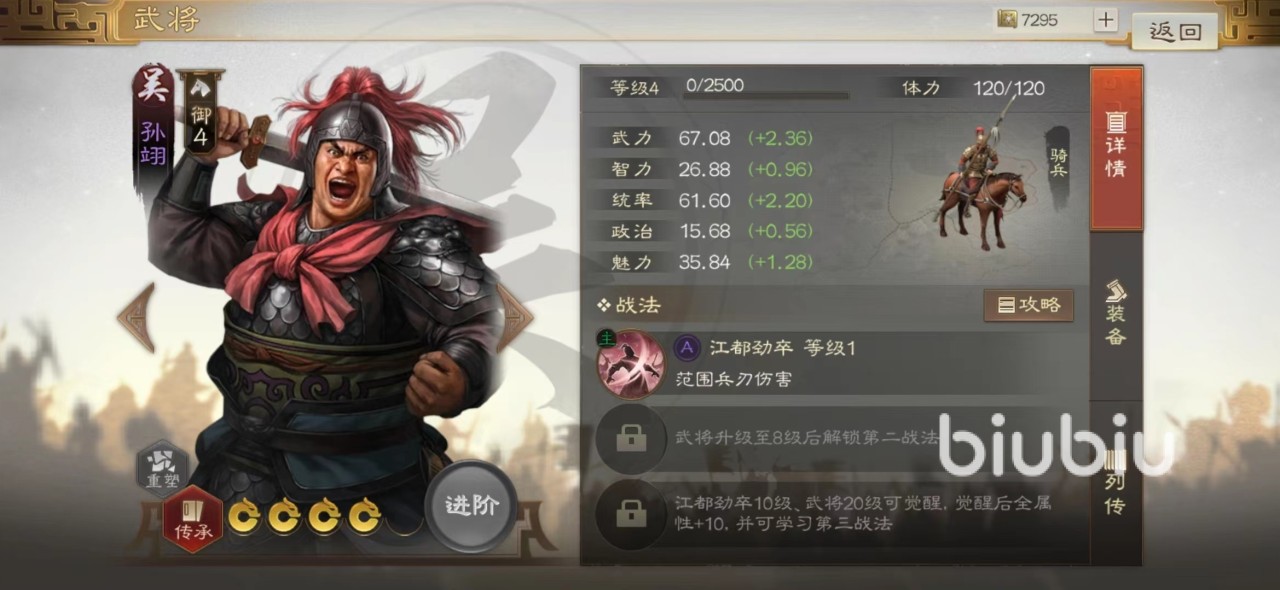1280x590 pixels.
Task: Switch to the 详情 details tab
Action: (1116, 147)
